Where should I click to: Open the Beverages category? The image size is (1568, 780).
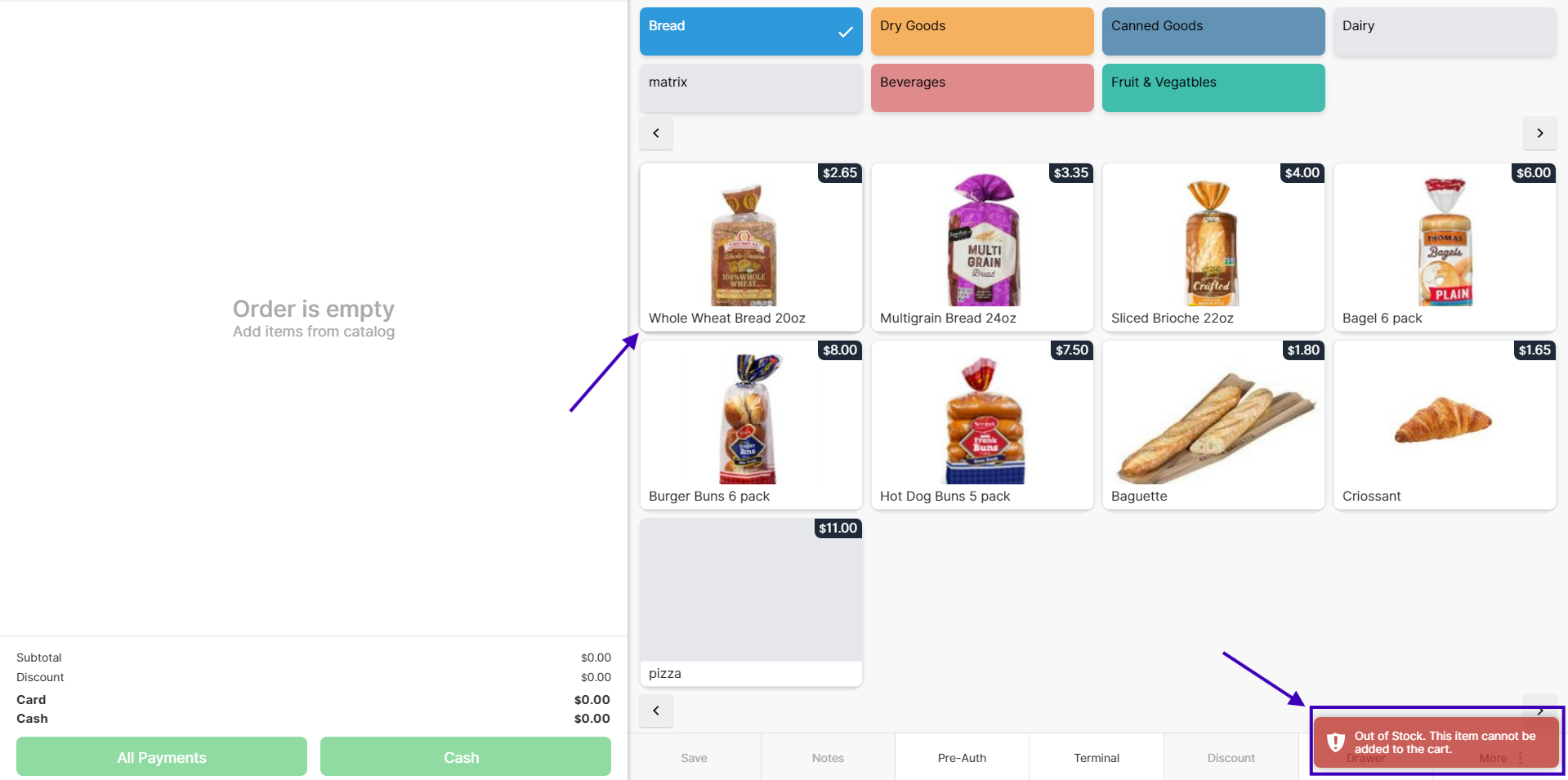tap(981, 87)
